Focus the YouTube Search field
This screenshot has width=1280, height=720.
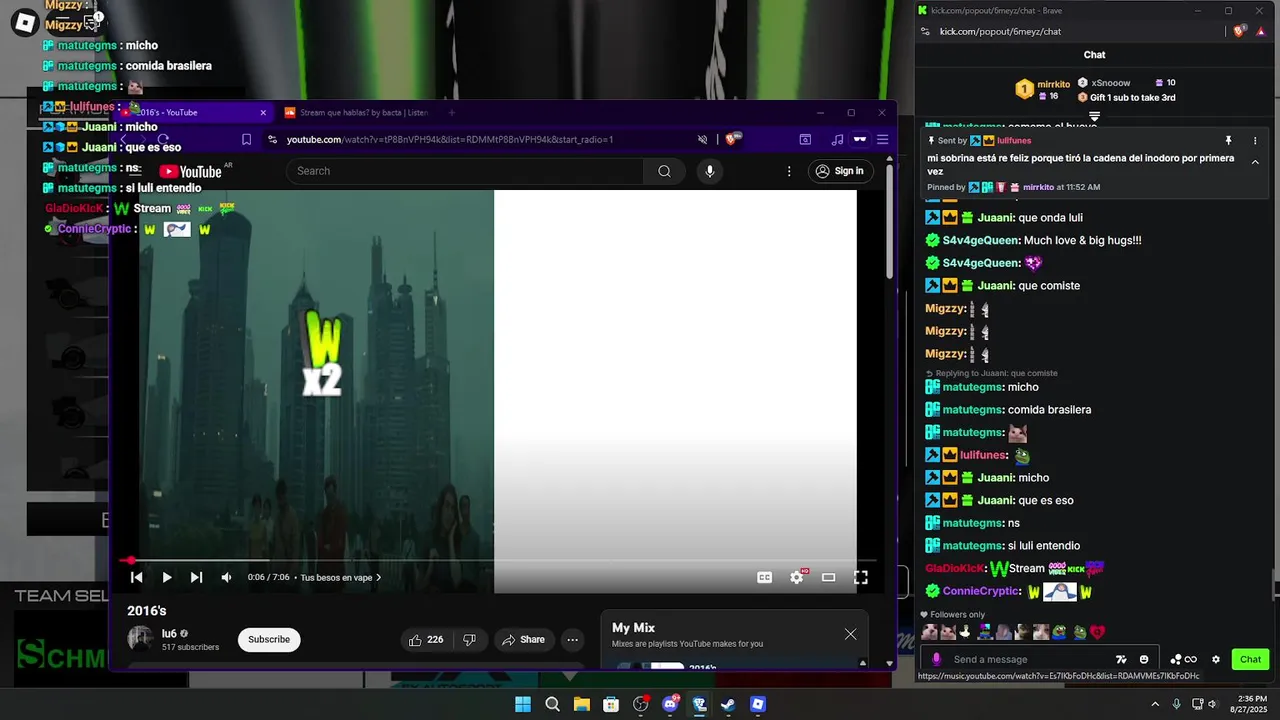coord(466,171)
